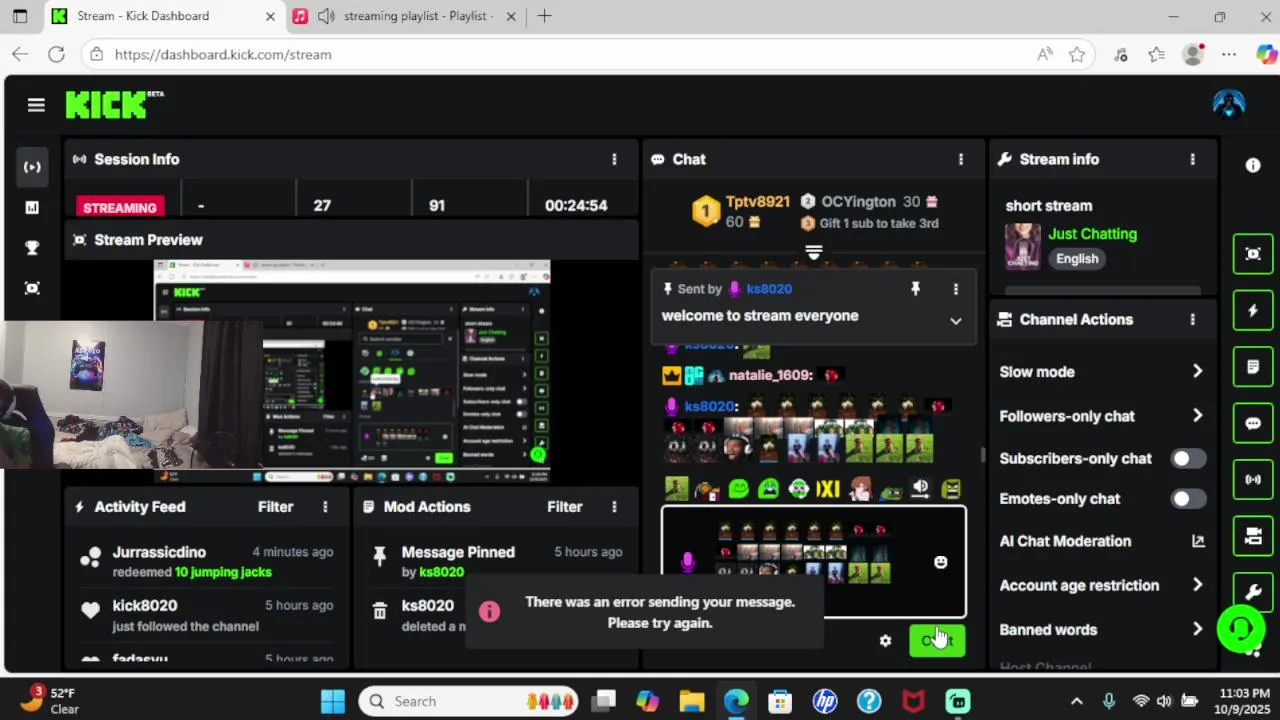Open the Windows Start button
The width and height of the screenshot is (1280, 720).
click(333, 701)
